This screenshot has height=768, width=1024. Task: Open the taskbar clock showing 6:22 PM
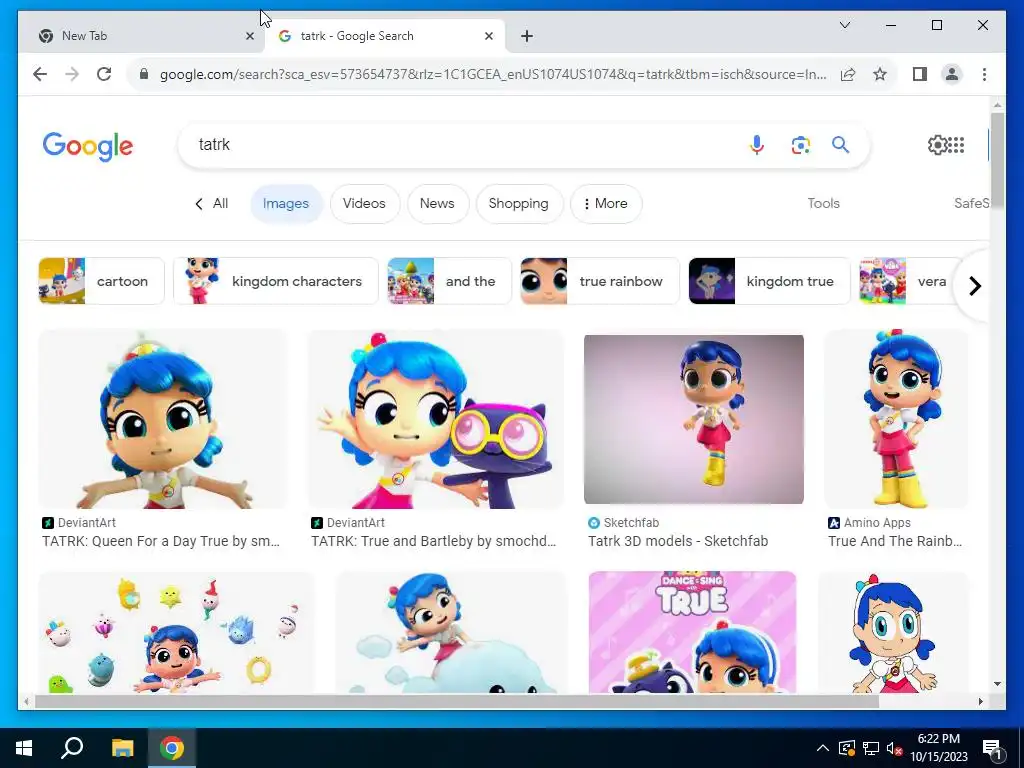point(938,748)
